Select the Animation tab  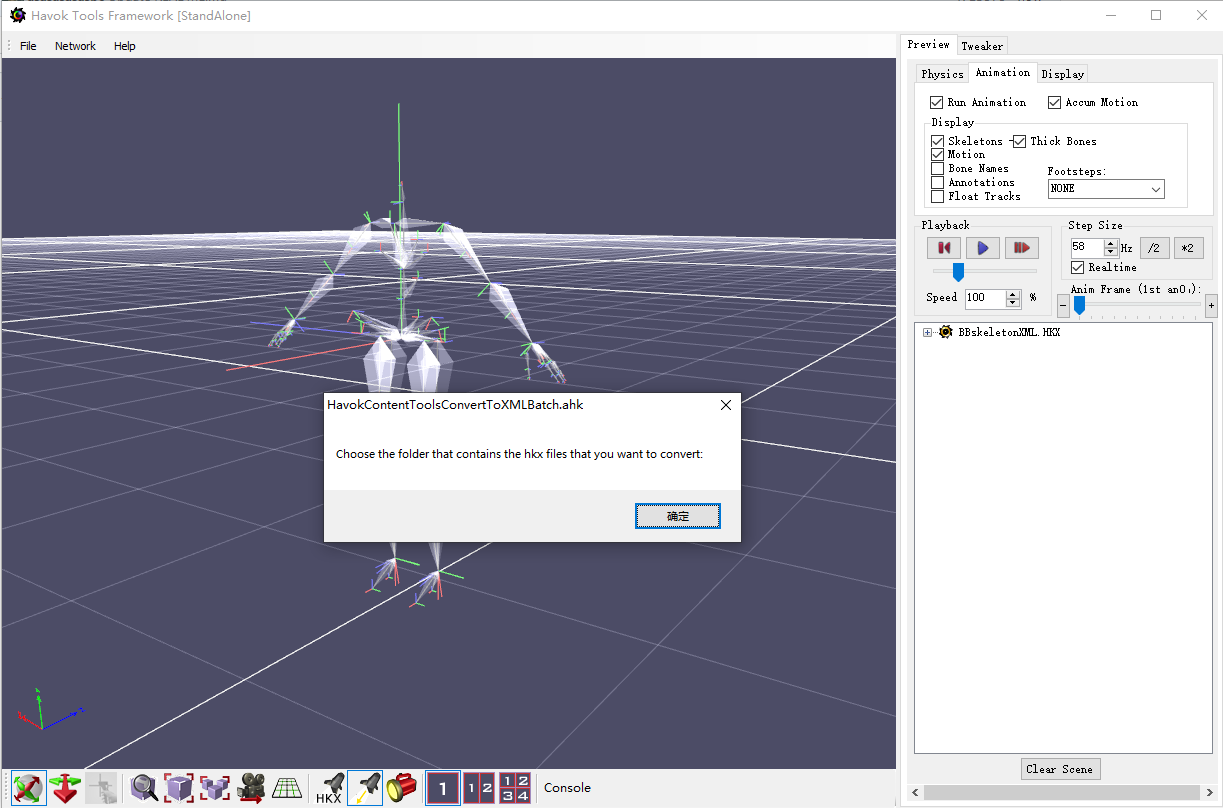coord(1003,72)
